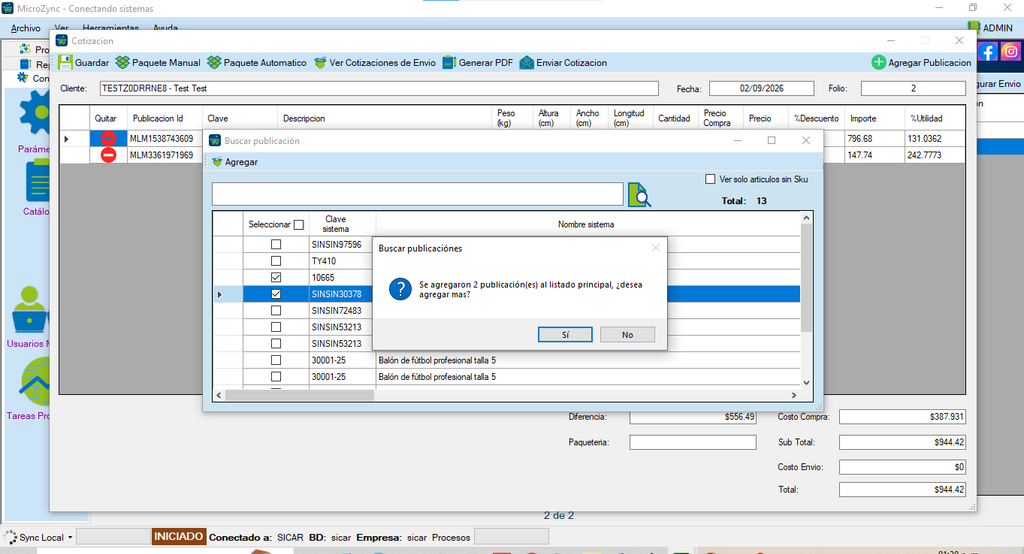Click the Guardar save icon
1024x554 pixels.
pyautogui.click(x=65, y=63)
